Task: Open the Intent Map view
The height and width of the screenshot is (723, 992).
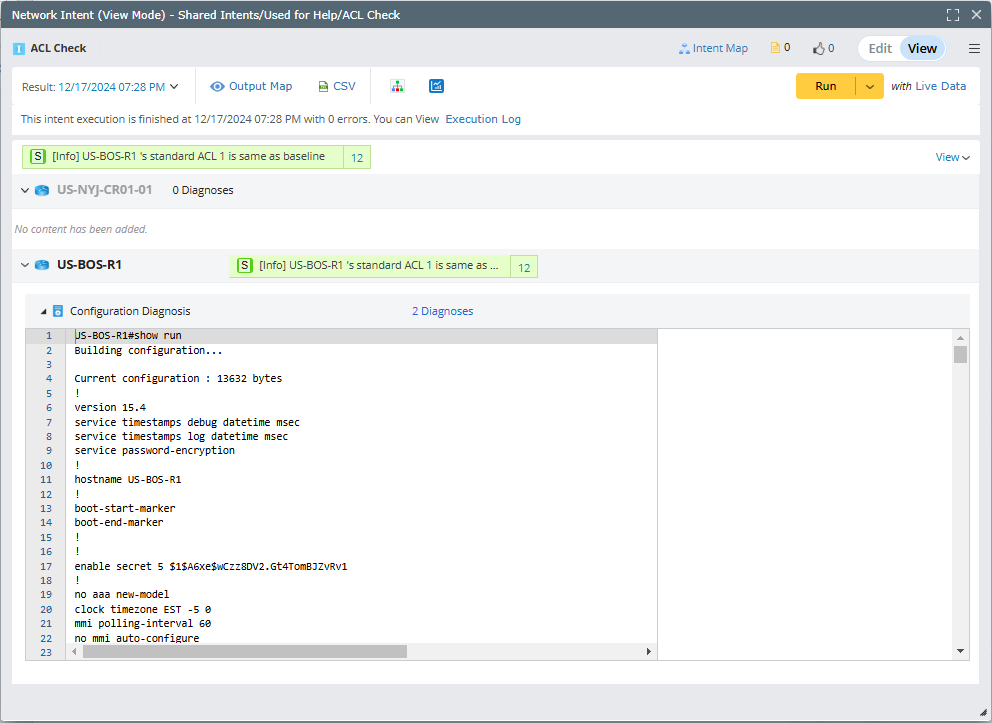Action: pyautogui.click(x=712, y=48)
